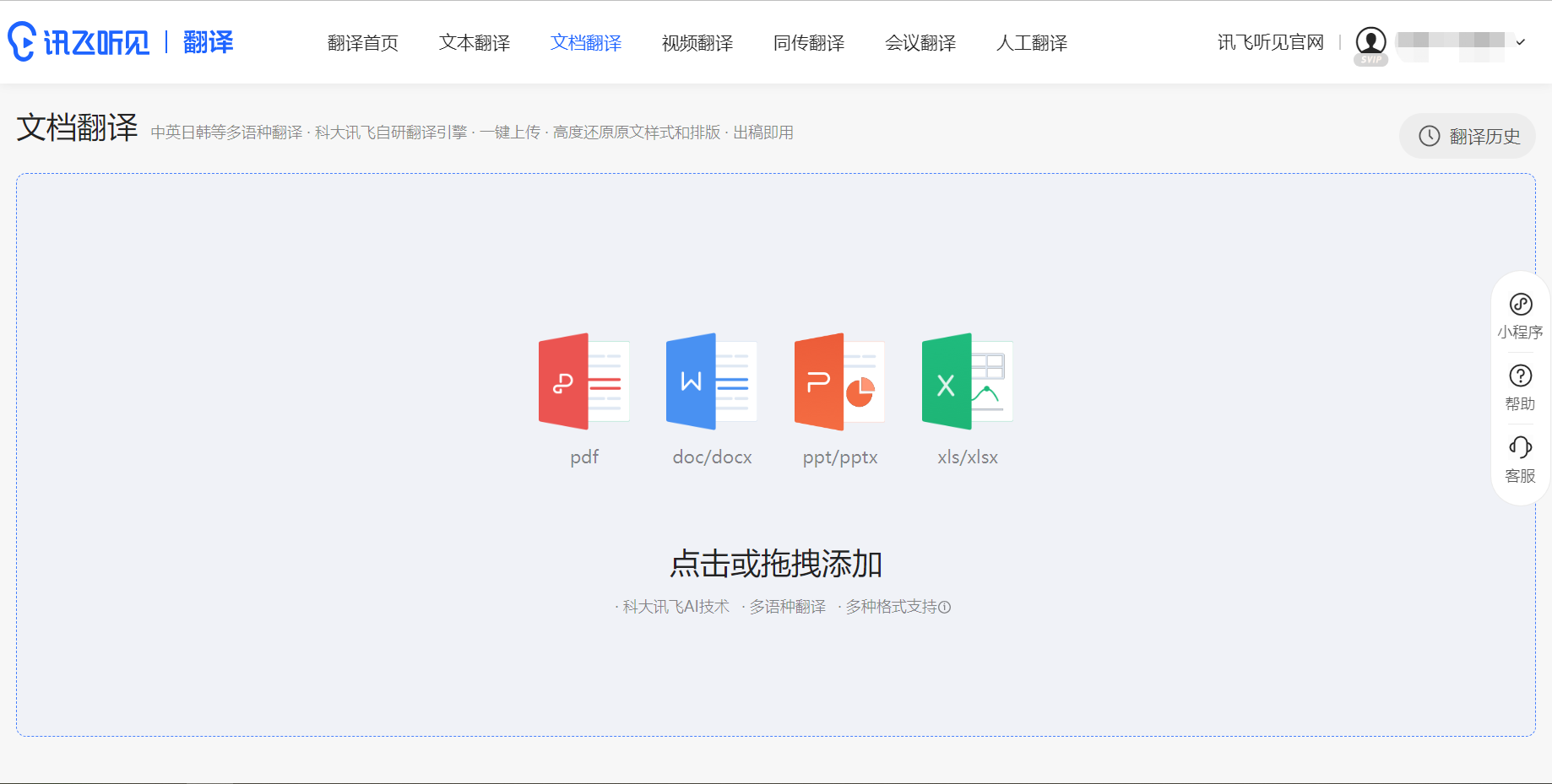Click the SVIP badge under avatar
Screen dimensions: 1552x784
(1370, 60)
